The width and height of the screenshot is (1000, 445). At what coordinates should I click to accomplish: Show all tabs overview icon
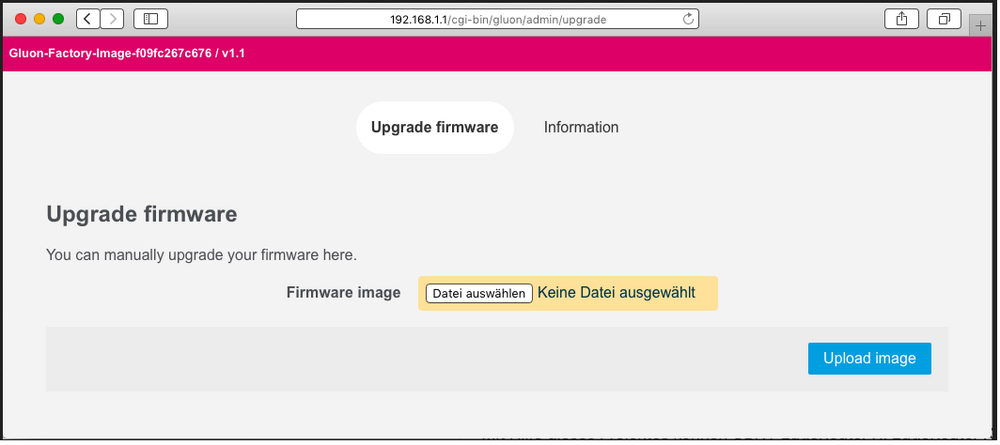(x=944, y=19)
